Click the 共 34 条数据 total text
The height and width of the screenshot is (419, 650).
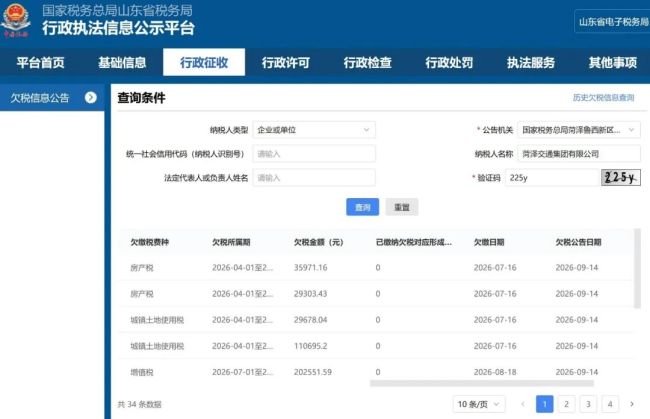pyautogui.click(x=139, y=404)
